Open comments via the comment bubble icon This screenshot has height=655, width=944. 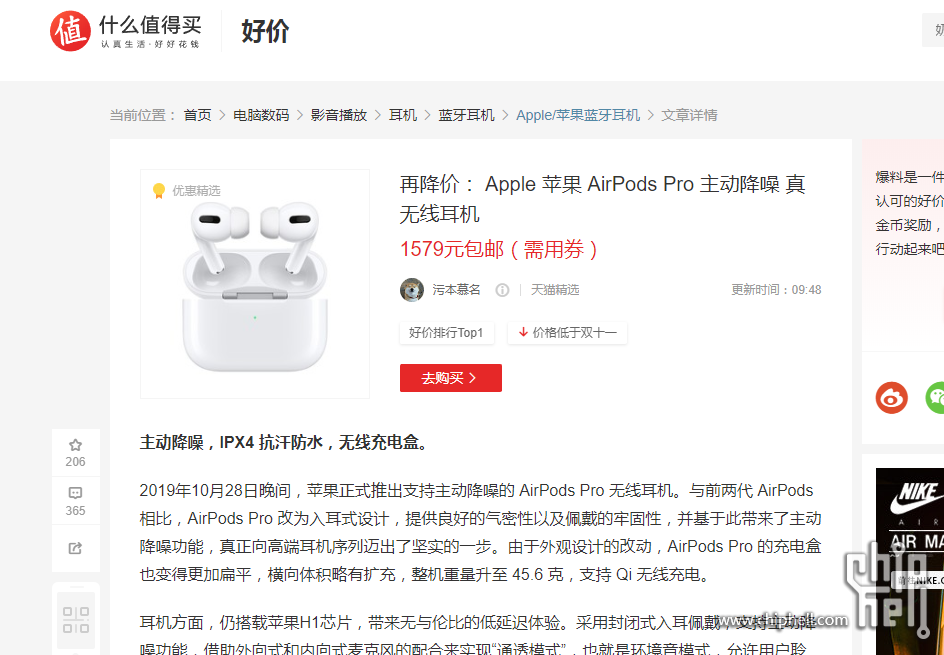click(75, 494)
